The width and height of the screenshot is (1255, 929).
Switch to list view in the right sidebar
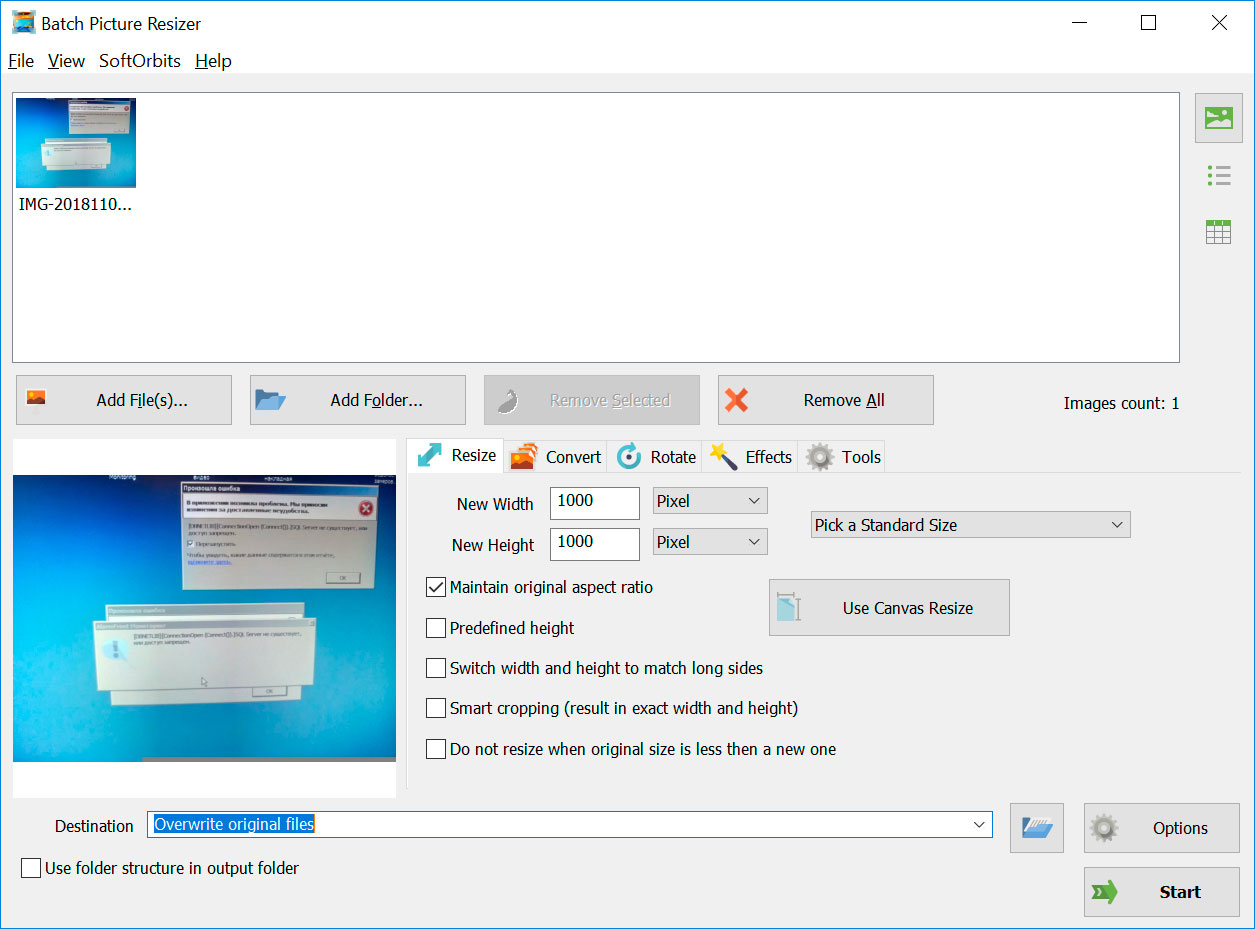[x=1218, y=175]
